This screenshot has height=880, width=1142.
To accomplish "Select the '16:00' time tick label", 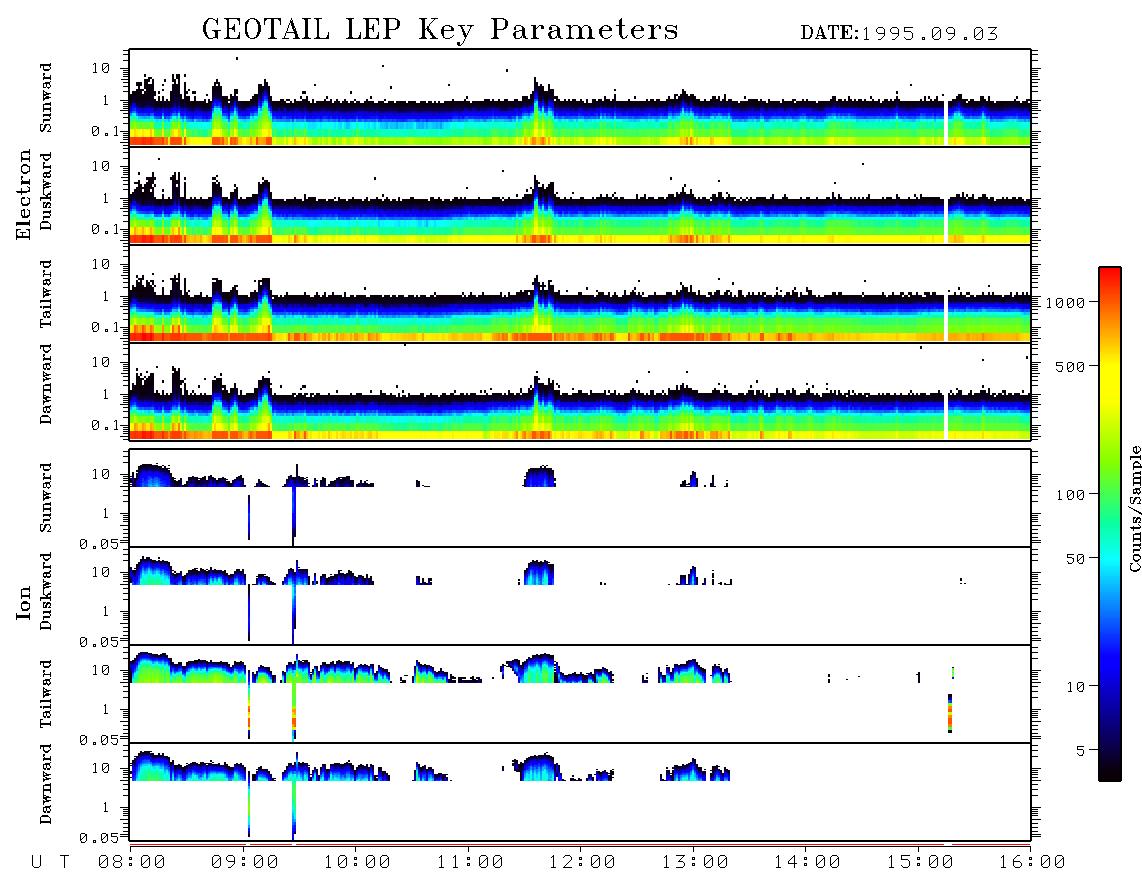I will [x=1032, y=863].
